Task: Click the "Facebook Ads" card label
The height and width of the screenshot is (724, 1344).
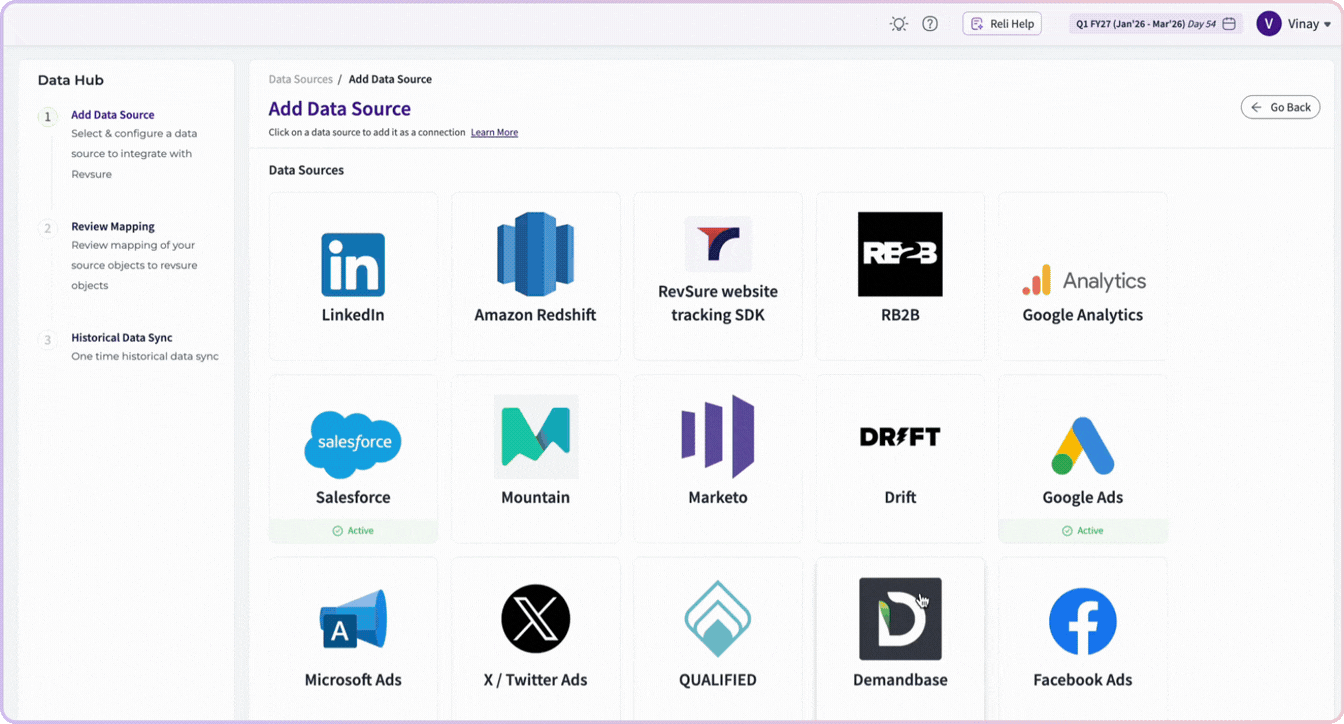Action: 1083,680
